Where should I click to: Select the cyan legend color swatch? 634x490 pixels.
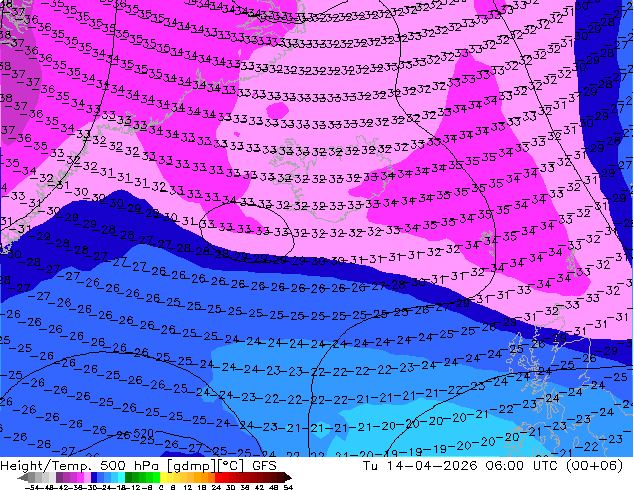pyautogui.click(x=121, y=477)
